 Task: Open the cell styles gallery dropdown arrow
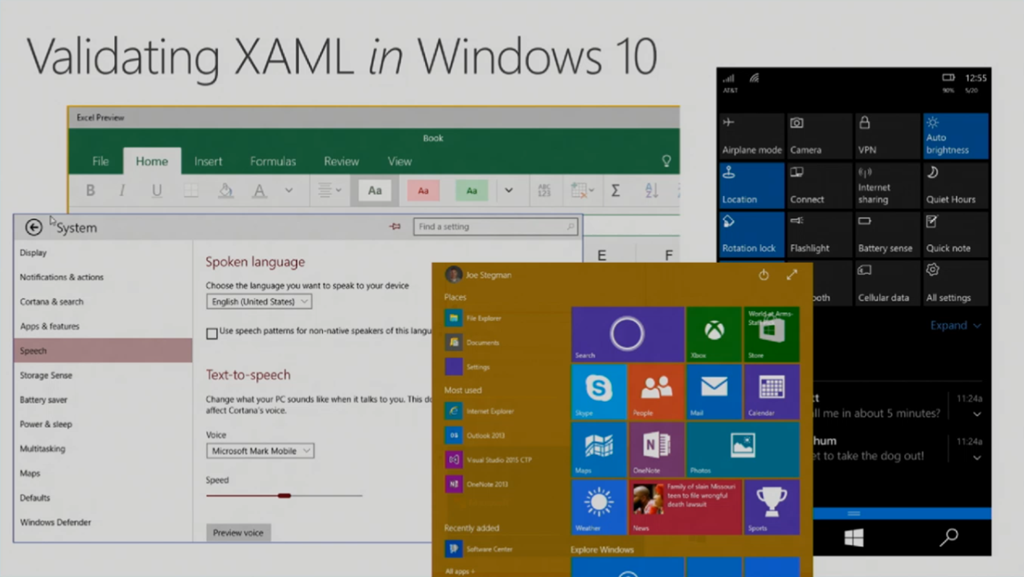(x=509, y=191)
